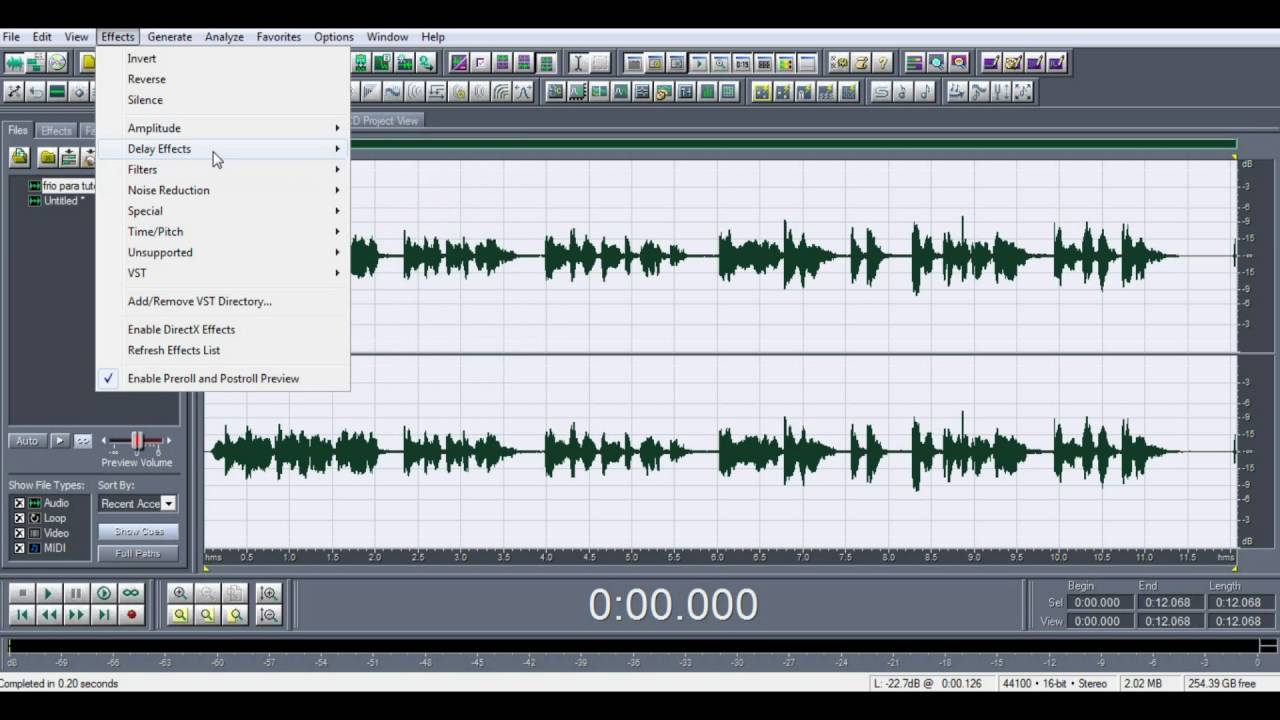Select the Untitled file in list
Image resolution: width=1280 pixels, height=720 pixels.
tap(63, 201)
